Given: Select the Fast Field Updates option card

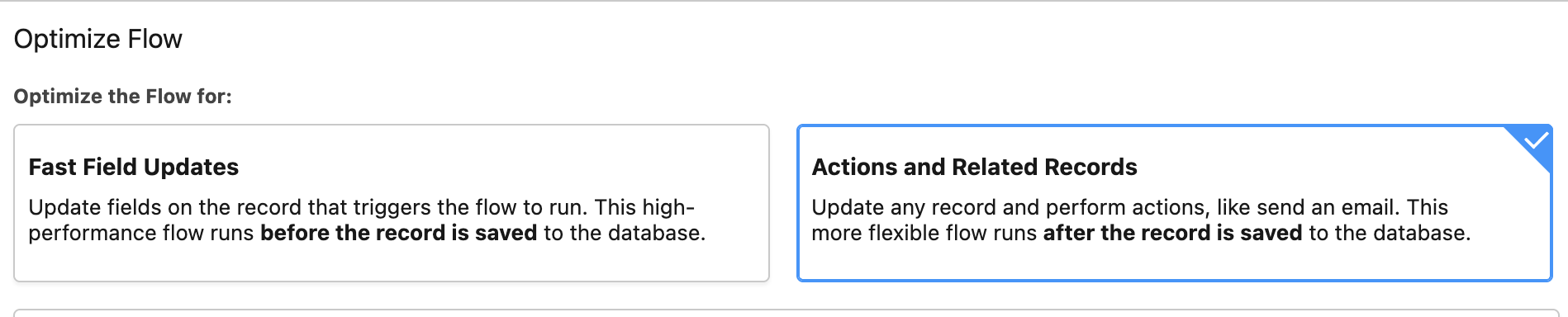Looking at the screenshot, I should [392, 203].
